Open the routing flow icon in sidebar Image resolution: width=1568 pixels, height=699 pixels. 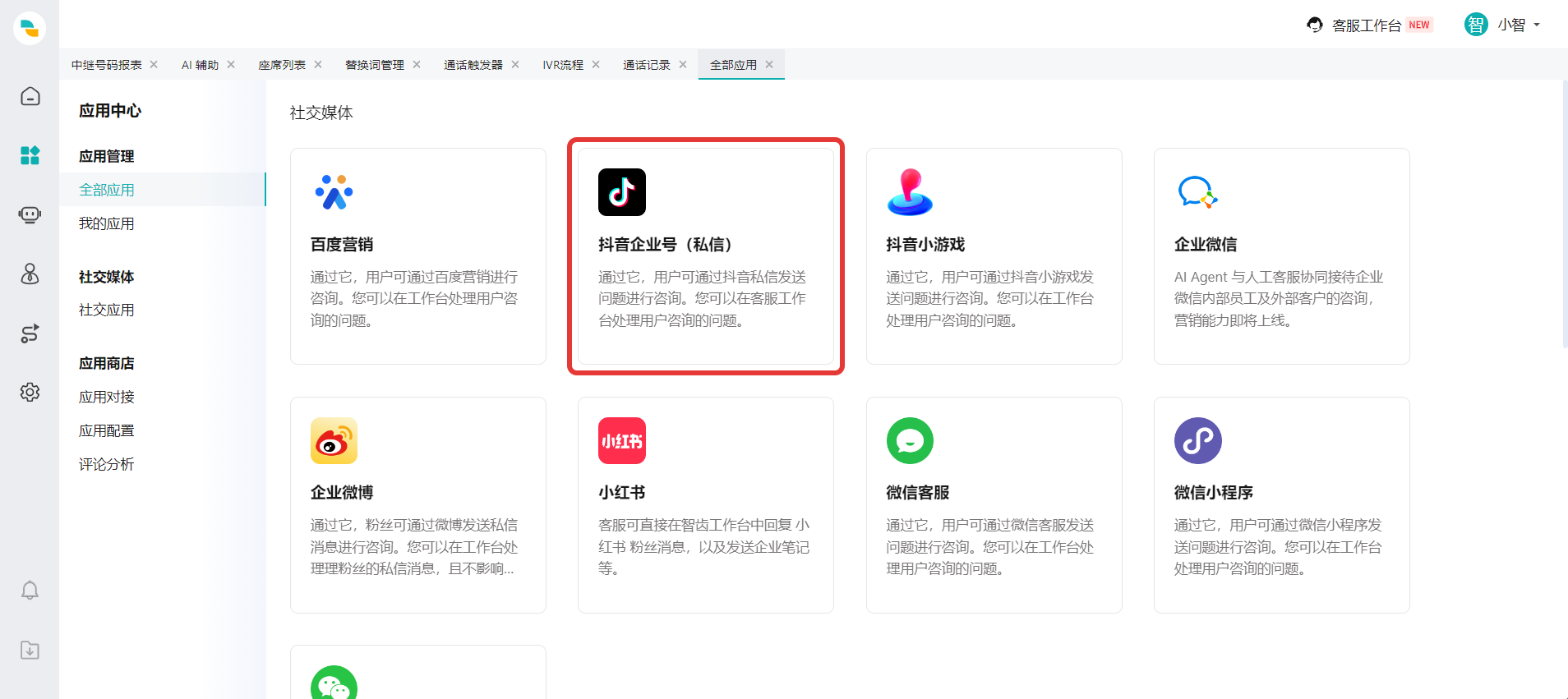[x=30, y=333]
